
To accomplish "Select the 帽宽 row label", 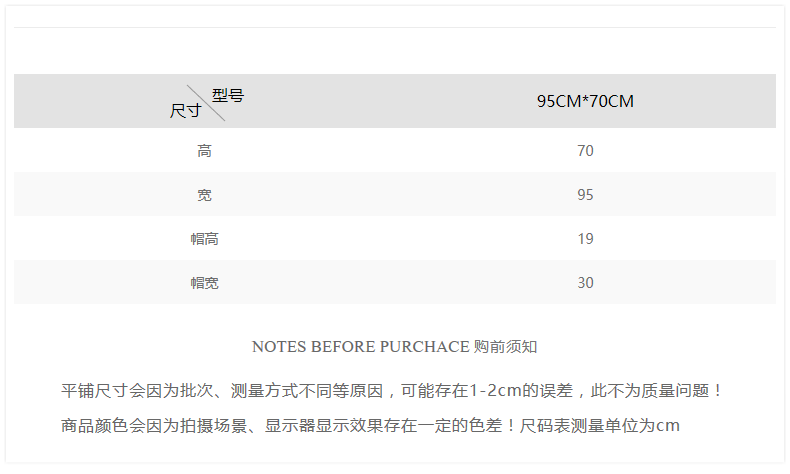I will click(x=204, y=283).
